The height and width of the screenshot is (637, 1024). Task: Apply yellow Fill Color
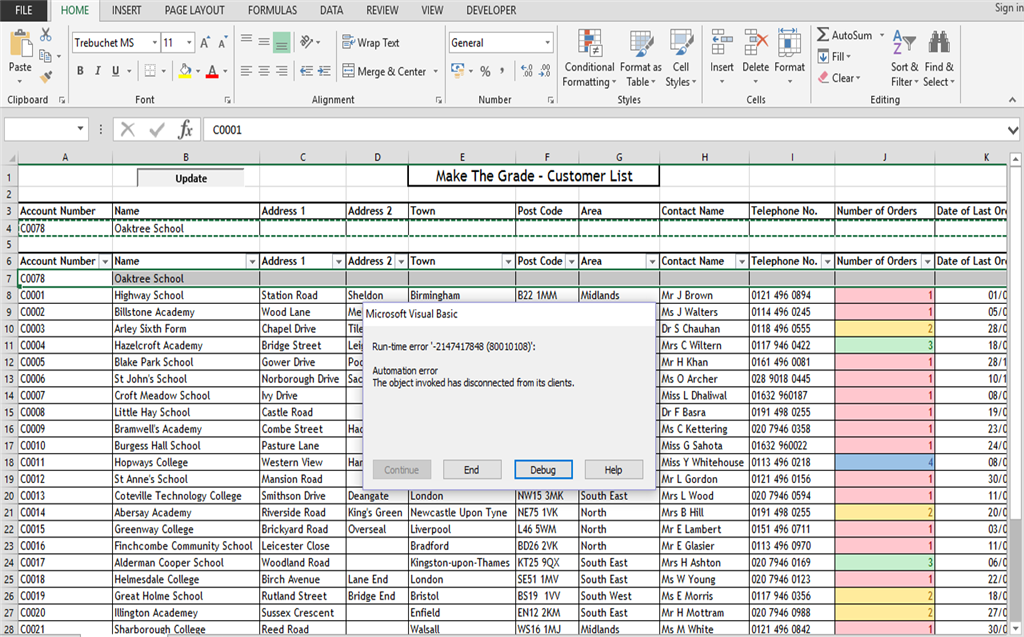pos(185,71)
